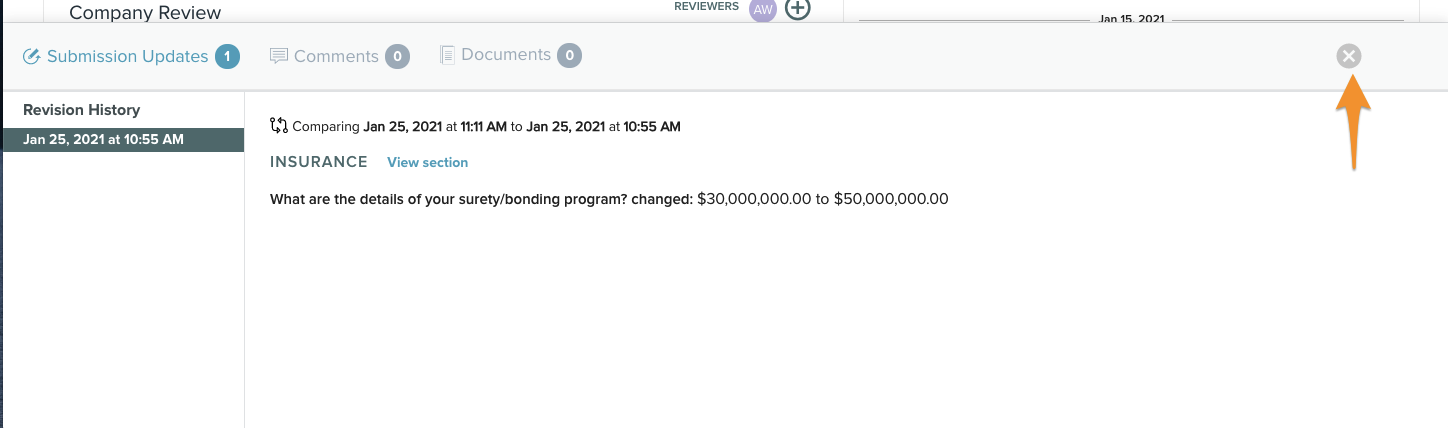This screenshot has height=428, width=1448.
Task: Click the Comments speech bubble icon
Action: click(279, 56)
